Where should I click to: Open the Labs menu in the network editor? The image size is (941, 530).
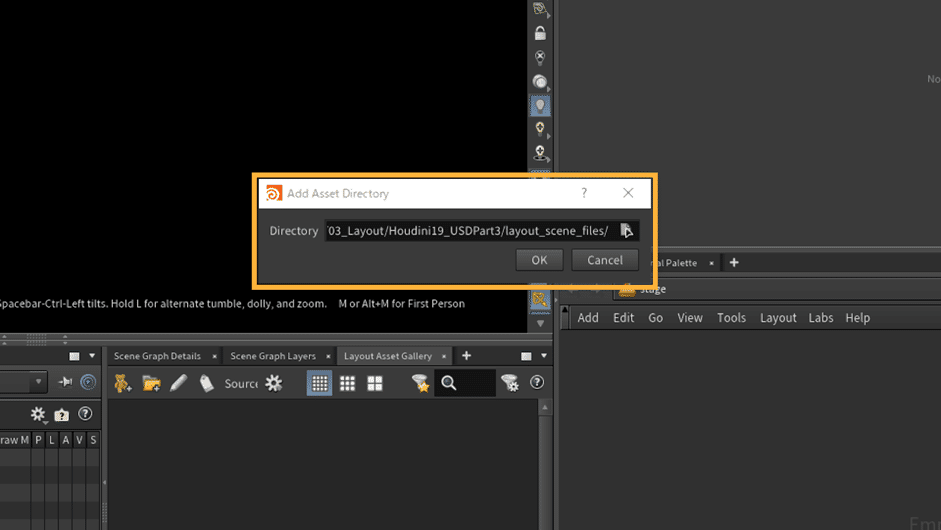click(x=820, y=318)
